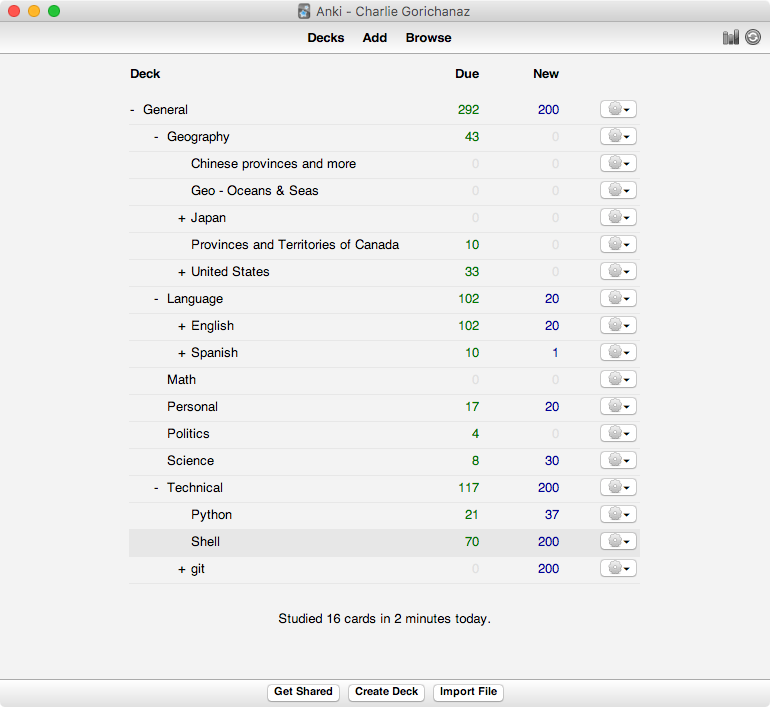Open the Browse cards window

click(x=428, y=38)
